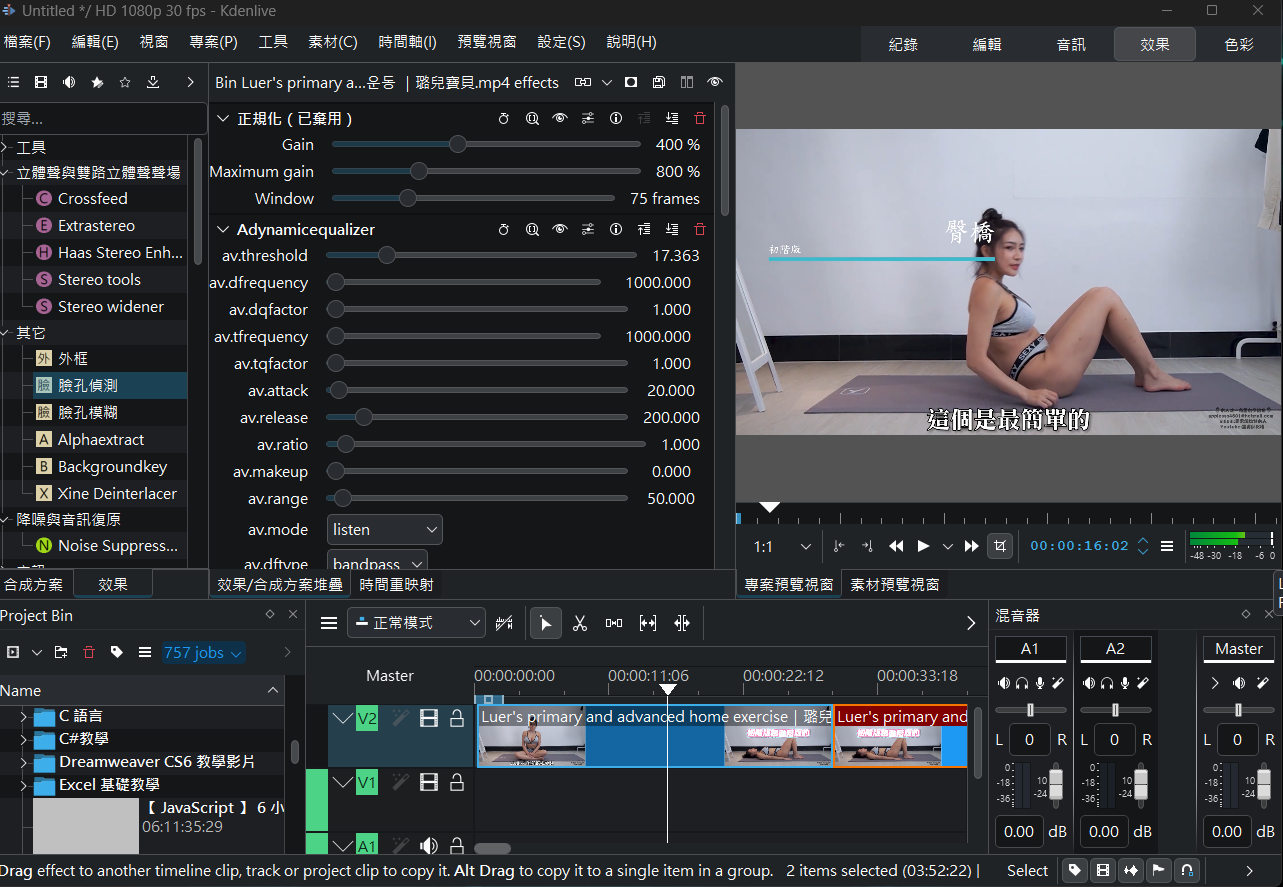The height and width of the screenshot is (887, 1283).
Task: Expand the C 語言 folder
Action: (x=23, y=716)
